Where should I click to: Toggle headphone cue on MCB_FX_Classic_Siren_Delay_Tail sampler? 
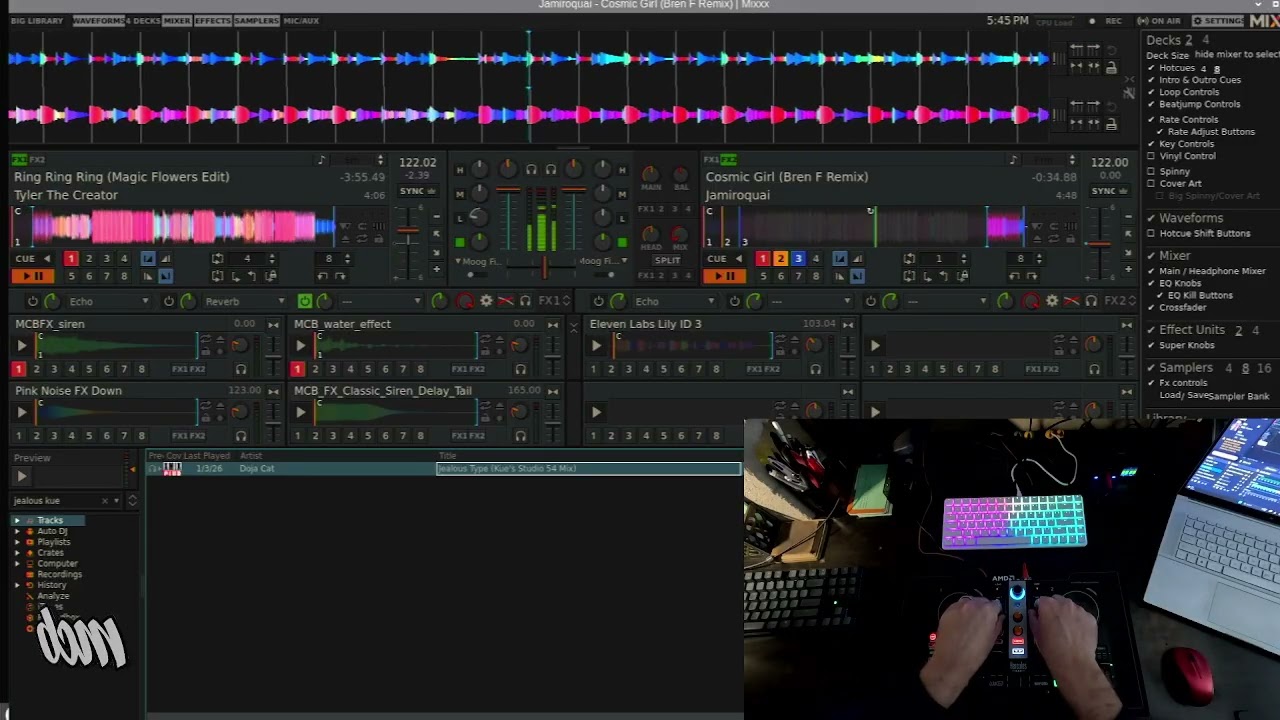click(x=520, y=436)
